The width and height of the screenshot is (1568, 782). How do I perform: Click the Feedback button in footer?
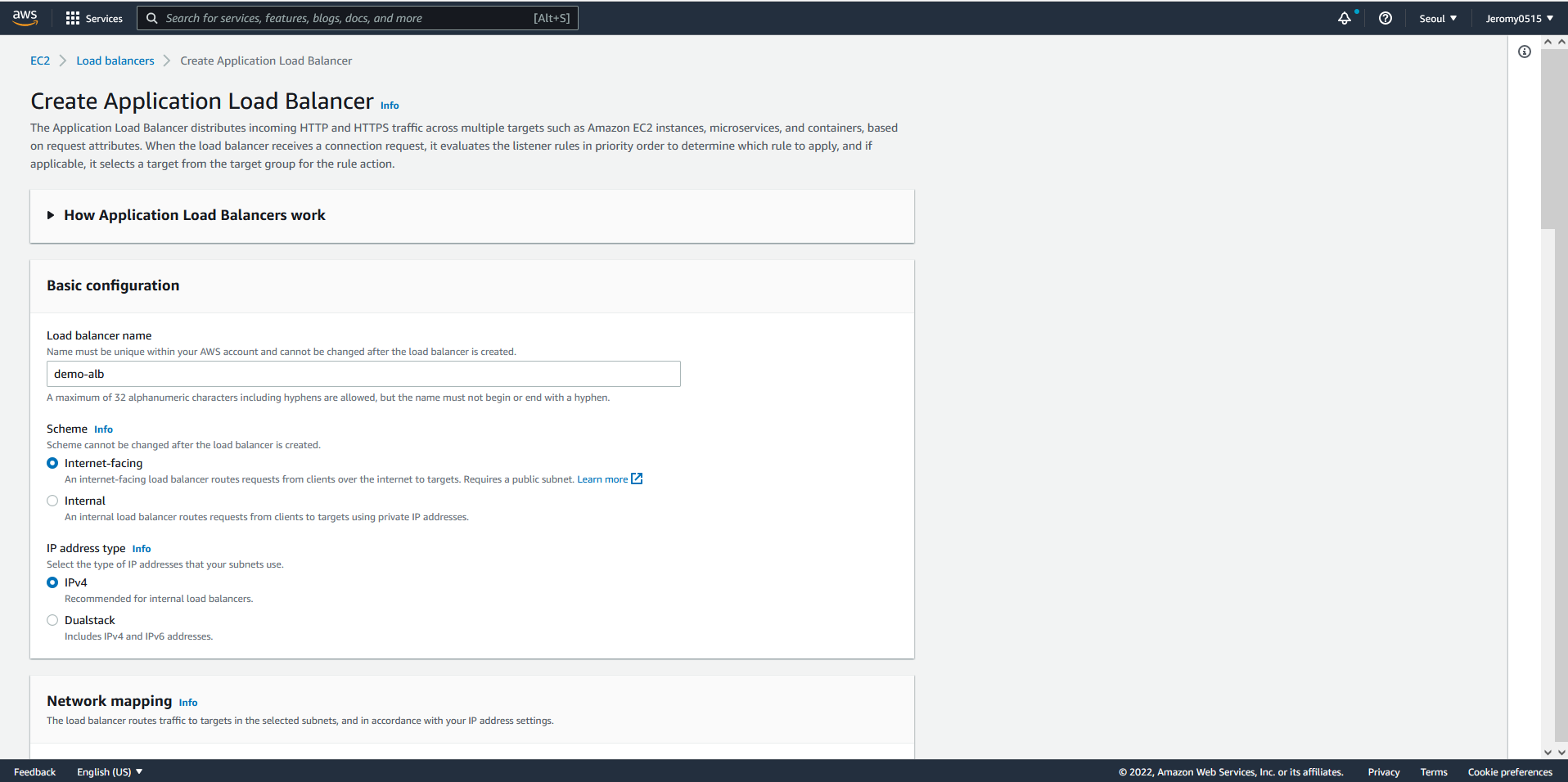coord(35,771)
